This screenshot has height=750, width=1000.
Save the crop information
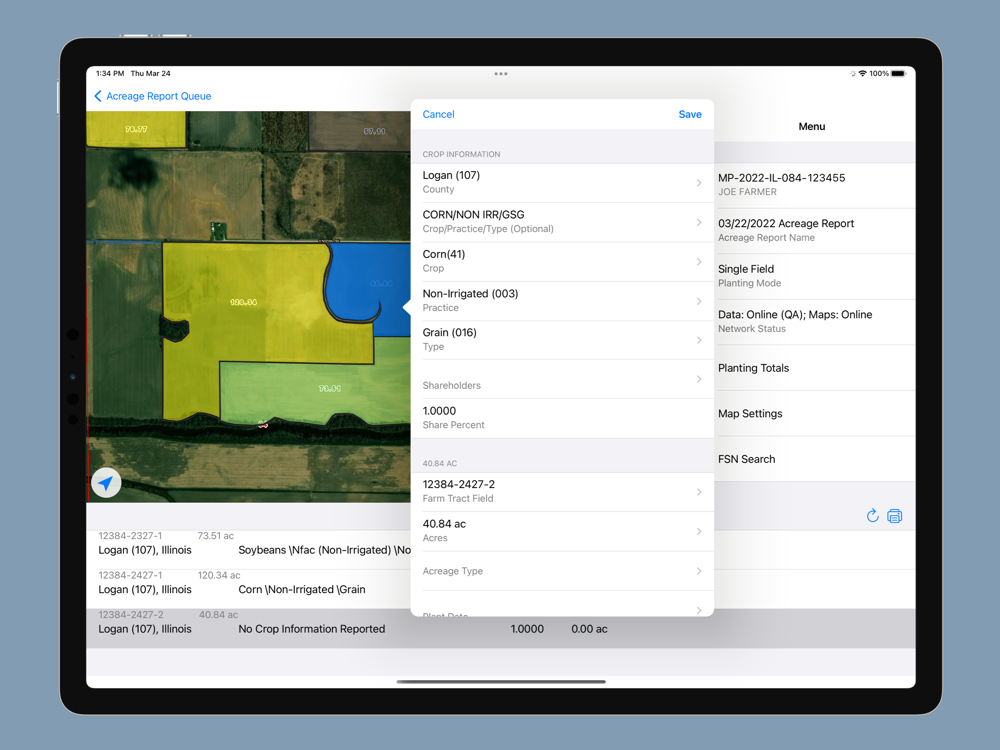point(689,114)
